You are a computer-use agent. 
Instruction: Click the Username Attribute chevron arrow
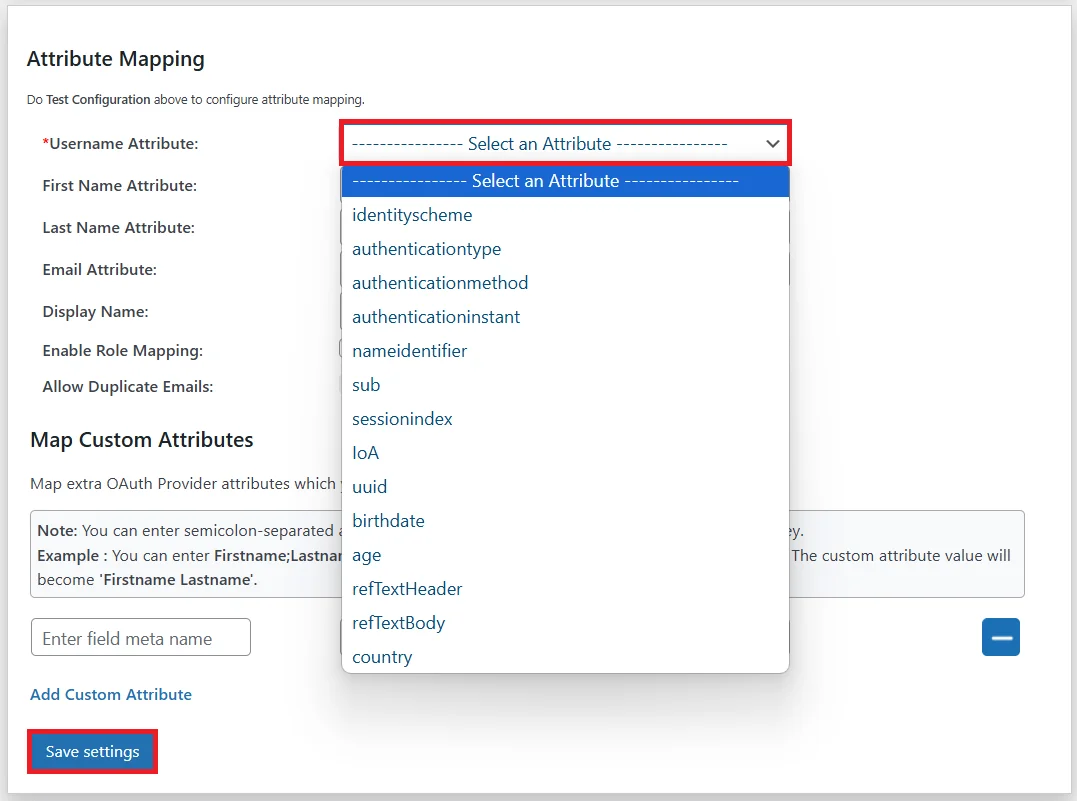(x=773, y=144)
